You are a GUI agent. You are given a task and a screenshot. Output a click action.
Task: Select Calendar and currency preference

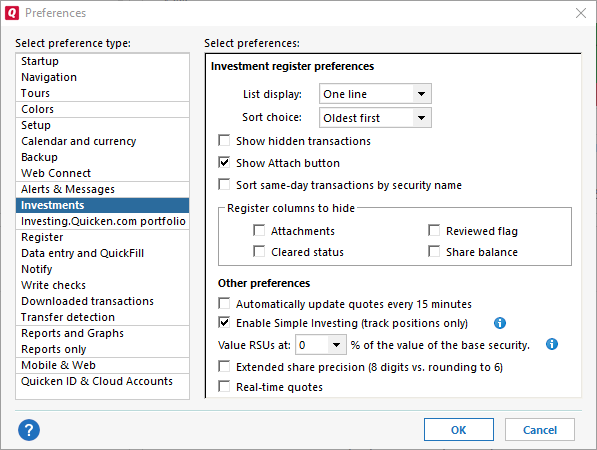tap(78, 141)
